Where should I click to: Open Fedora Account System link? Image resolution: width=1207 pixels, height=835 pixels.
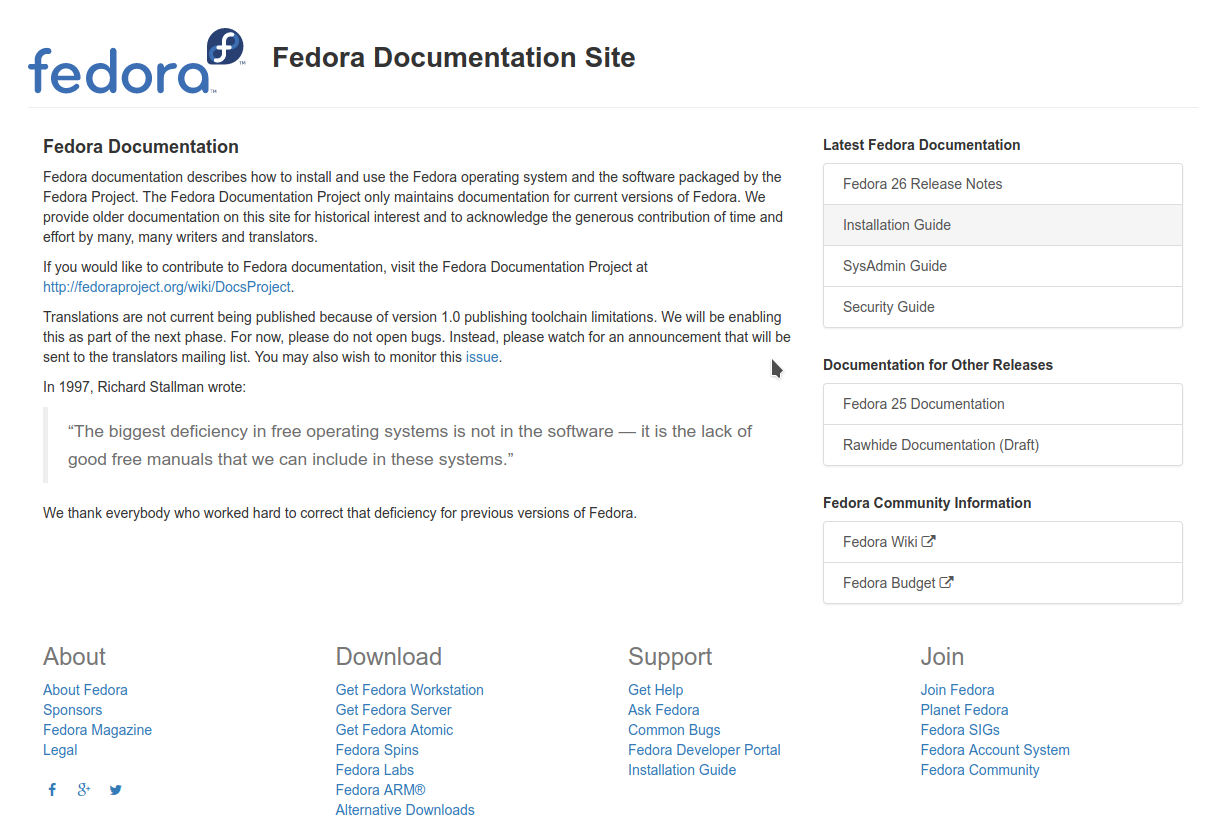(995, 750)
